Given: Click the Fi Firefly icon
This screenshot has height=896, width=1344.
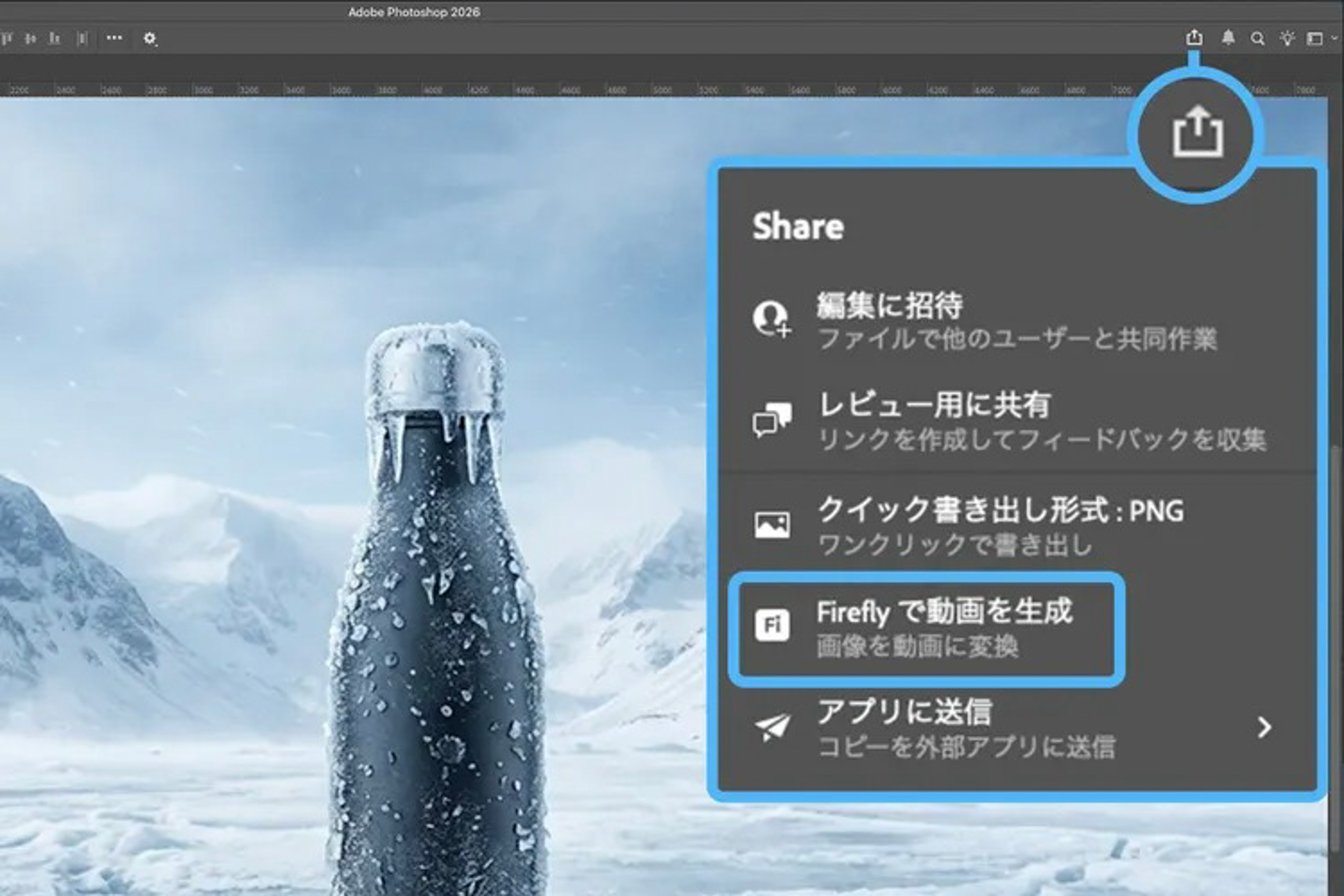Looking at the screenshot, I should pyautogui.click(x=772, y=626).
